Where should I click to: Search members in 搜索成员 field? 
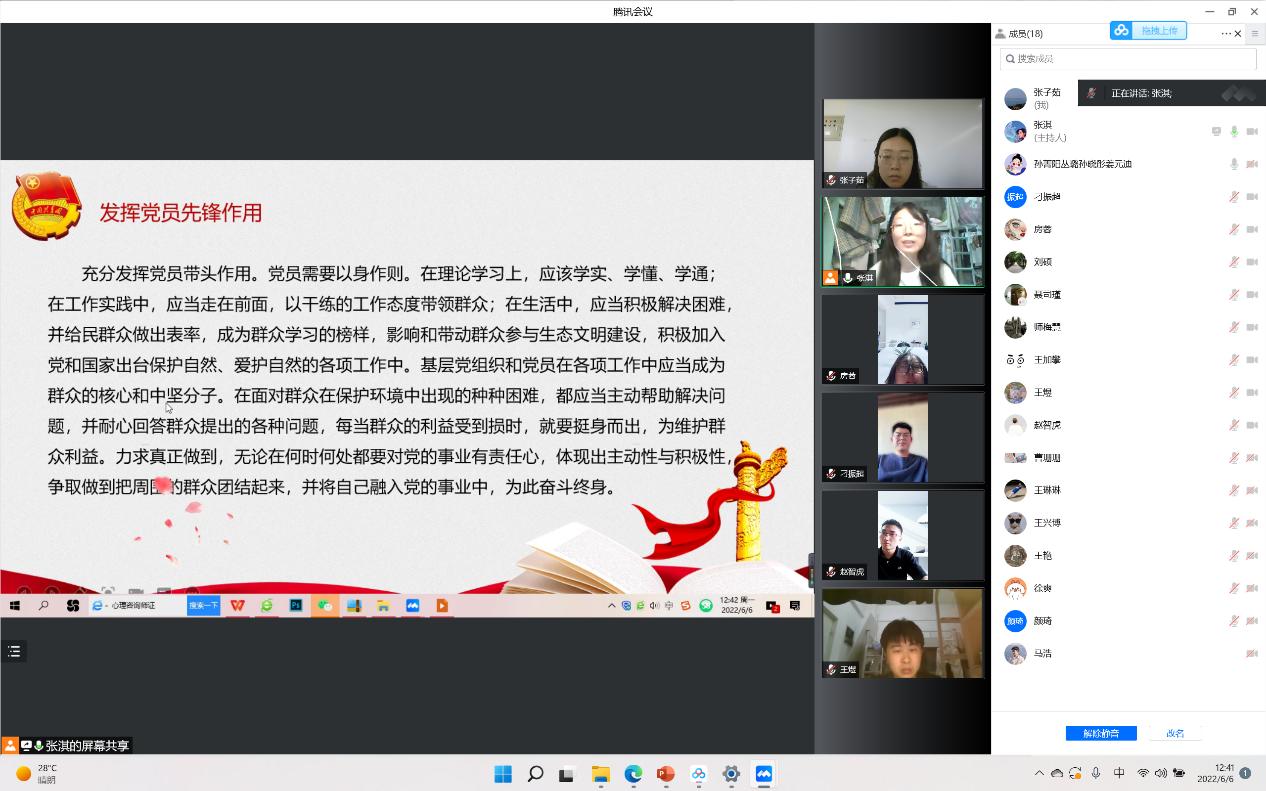coord(1128,59)
